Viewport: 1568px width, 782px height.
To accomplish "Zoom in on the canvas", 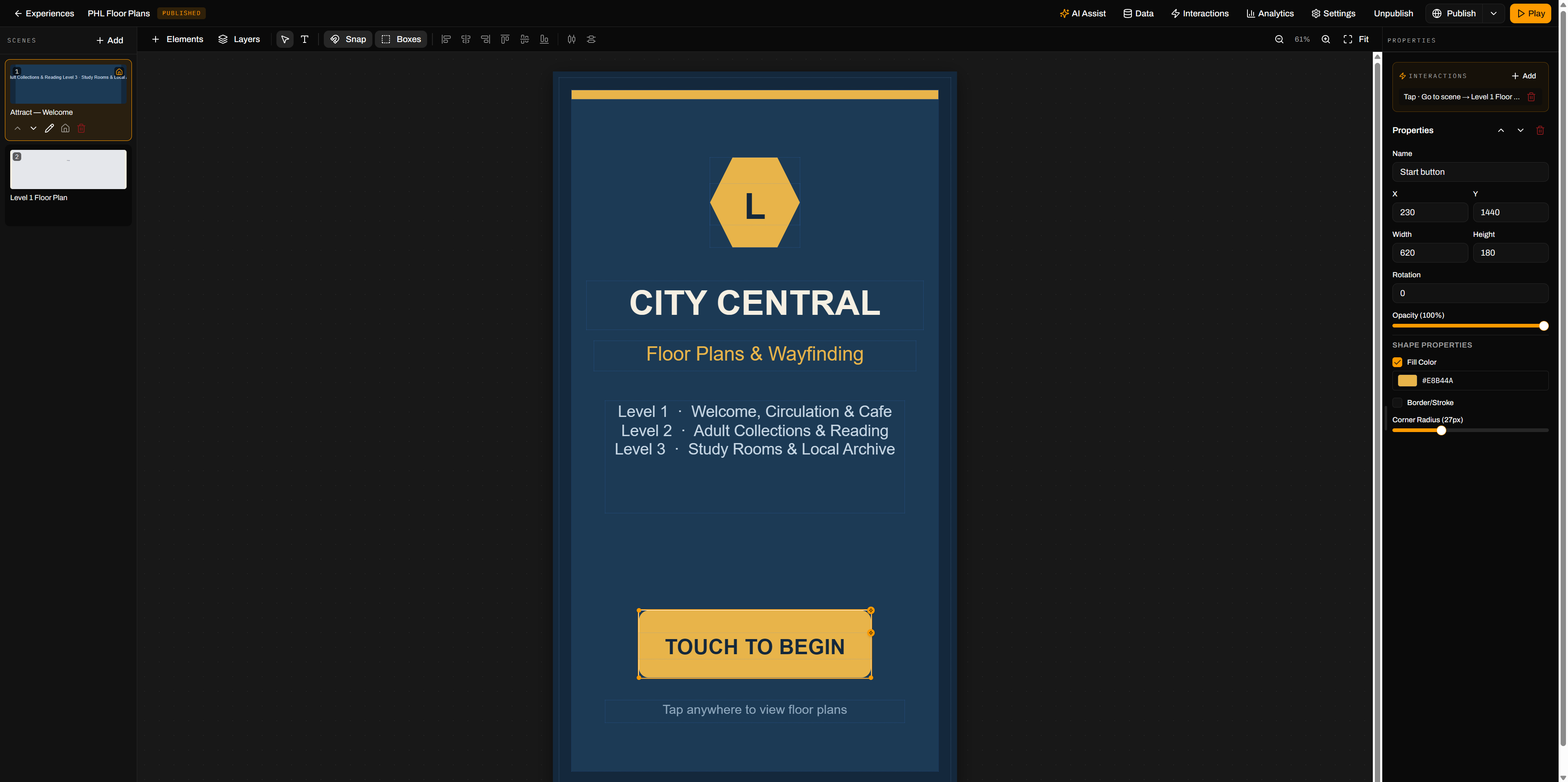I will click(x=1326, y=40).
